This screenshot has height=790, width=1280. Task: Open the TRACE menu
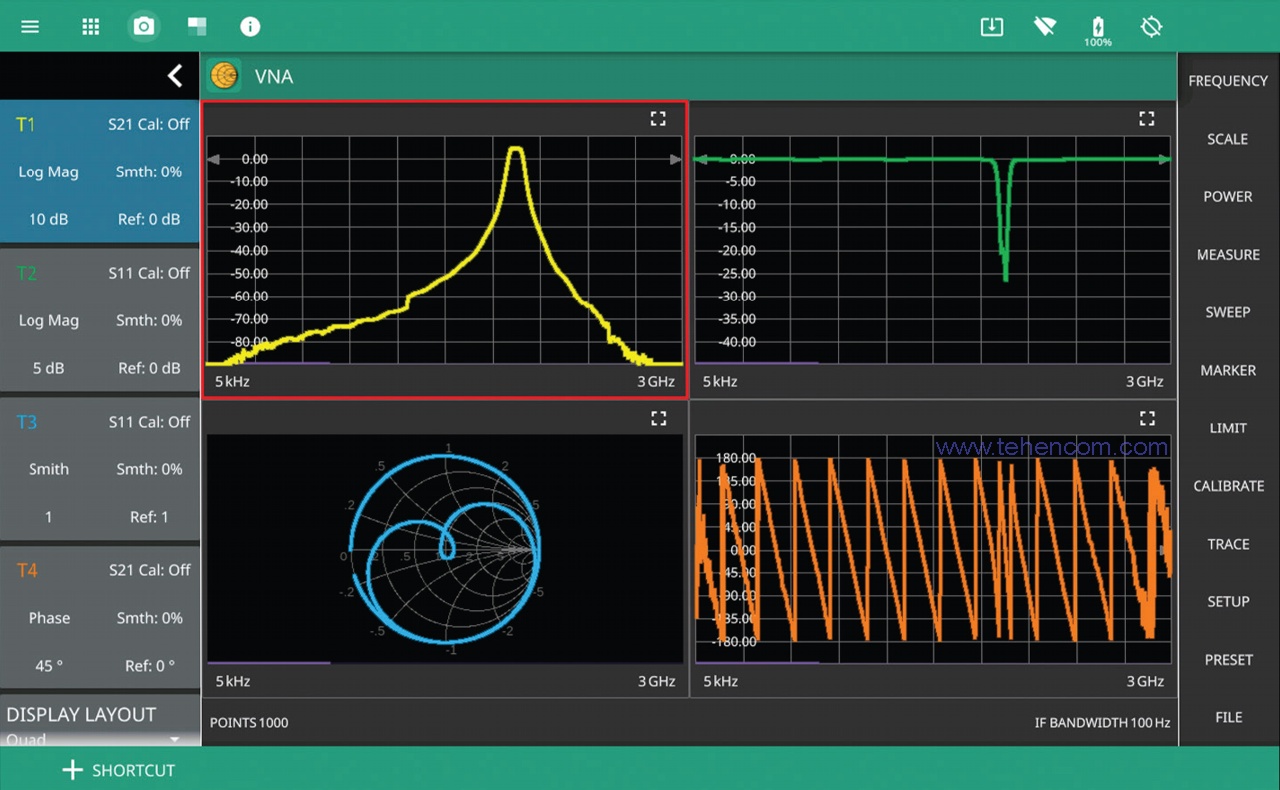click(x=1228, y=544)
